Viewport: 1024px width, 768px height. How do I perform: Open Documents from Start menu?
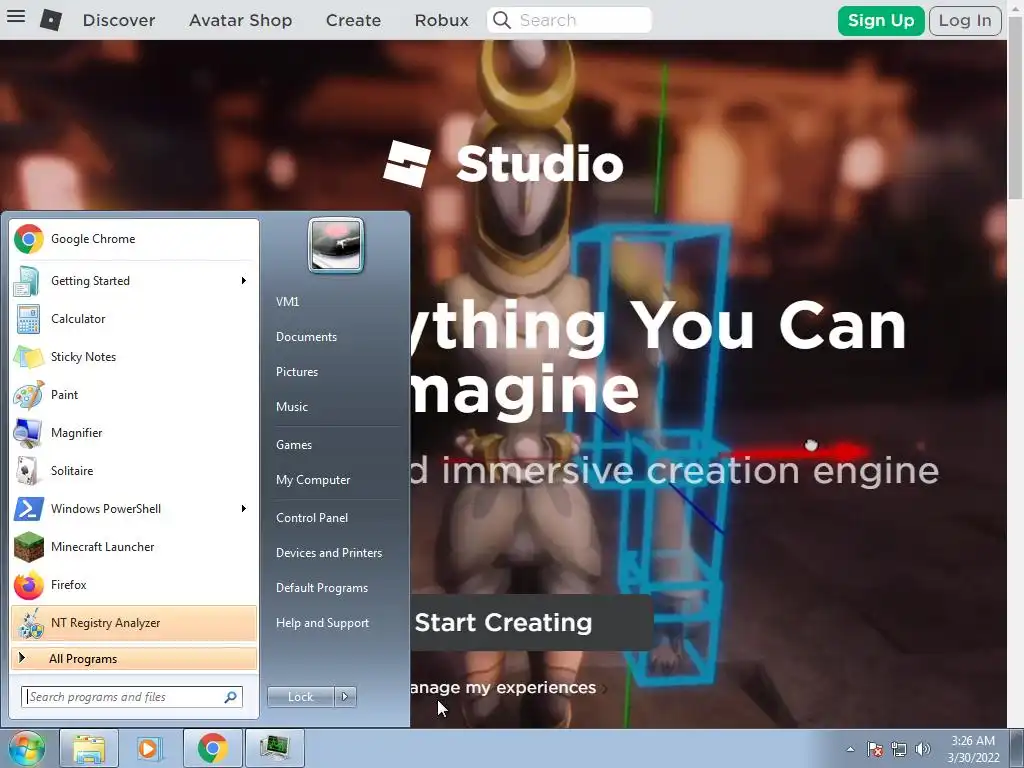pos(306,337)
